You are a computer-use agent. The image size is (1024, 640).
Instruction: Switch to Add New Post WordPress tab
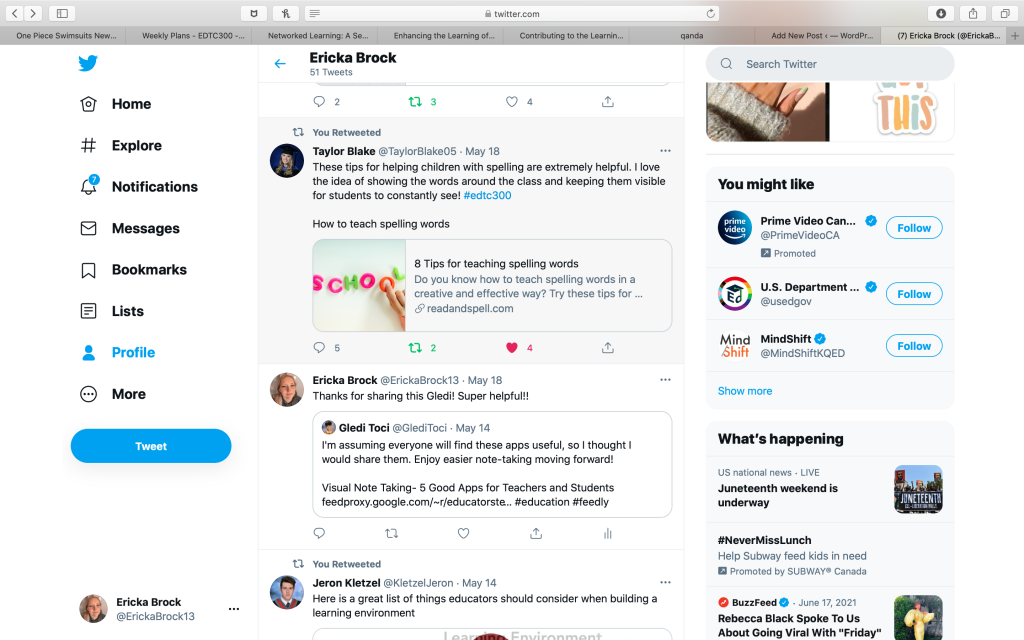pyautogui.click(x=822, y=35)
